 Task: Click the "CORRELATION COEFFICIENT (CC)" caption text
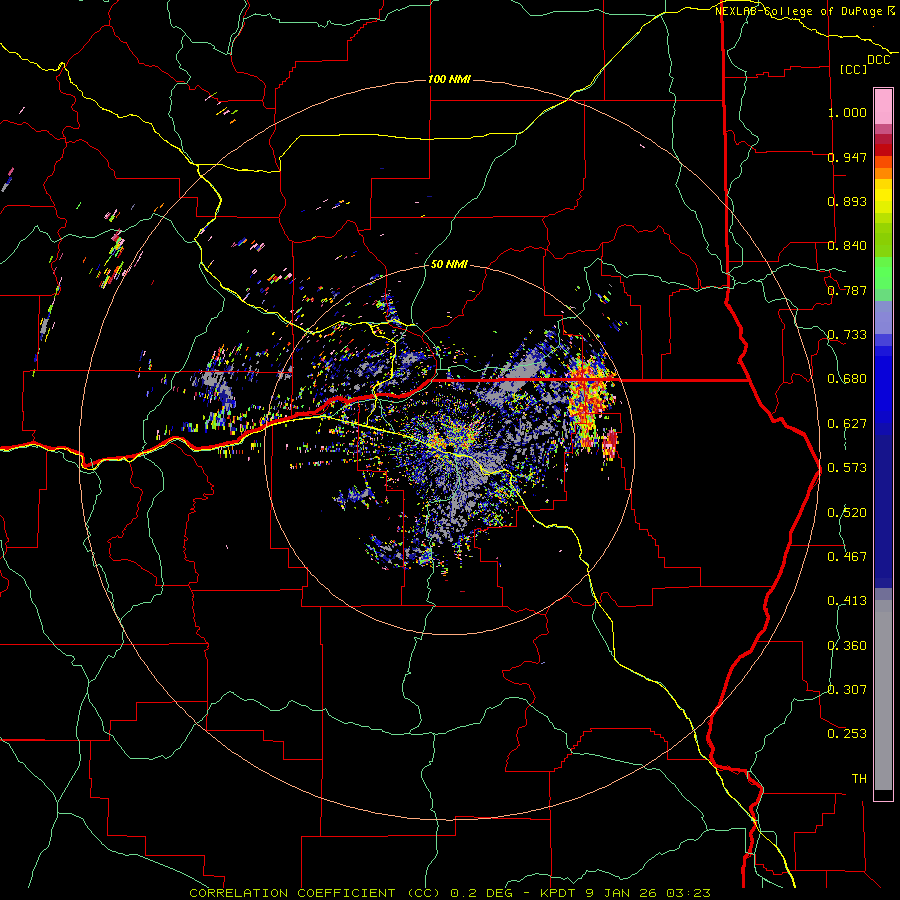(315, 893)
